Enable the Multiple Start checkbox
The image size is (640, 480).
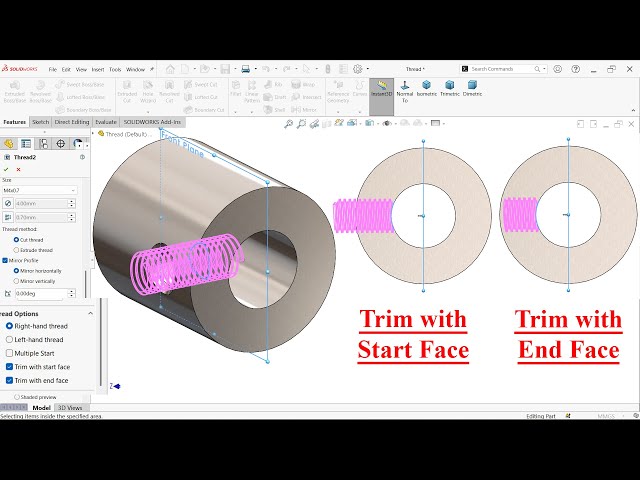pos(9,353)
